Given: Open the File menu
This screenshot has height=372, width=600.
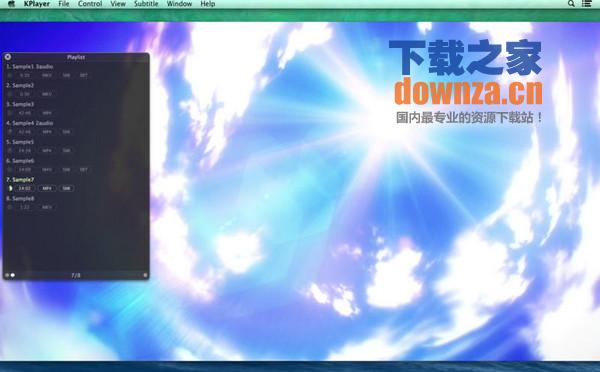Looking at the screenshot, I should [x=64, y=4].
